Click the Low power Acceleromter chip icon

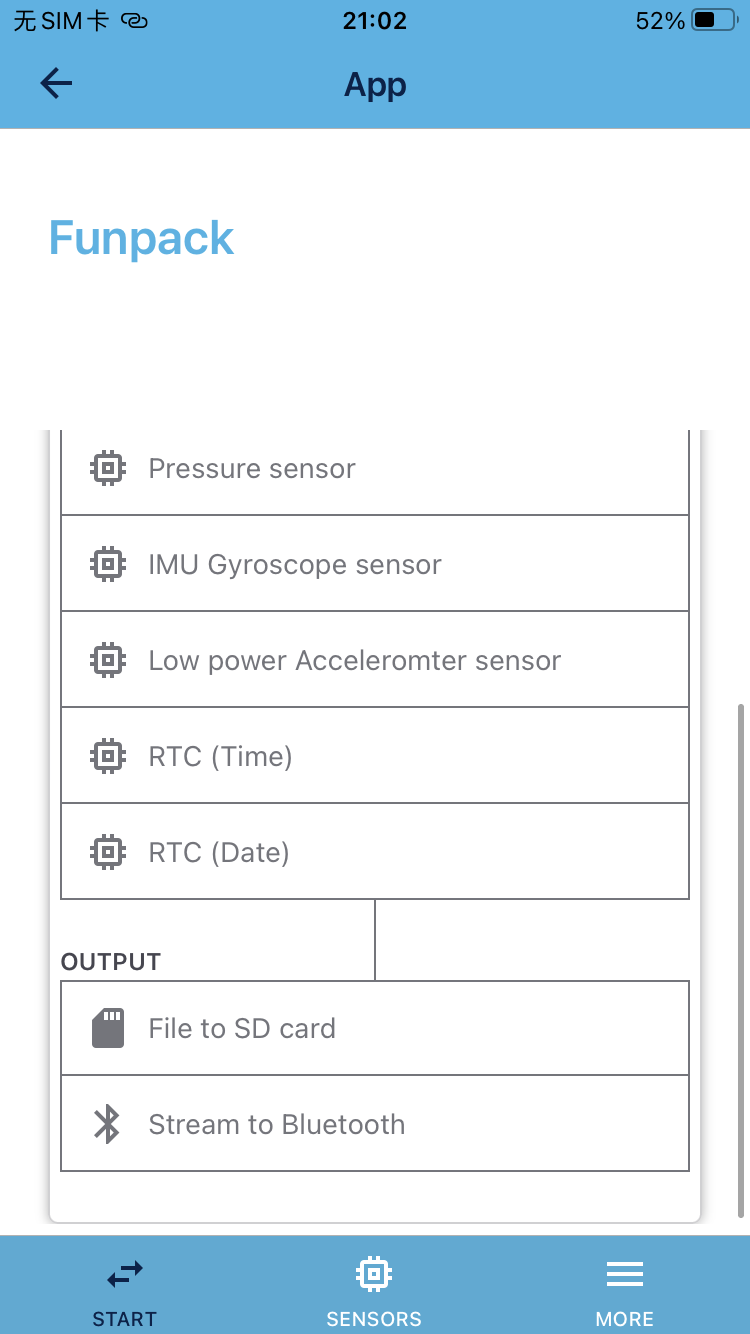click(x=108, y=660)
